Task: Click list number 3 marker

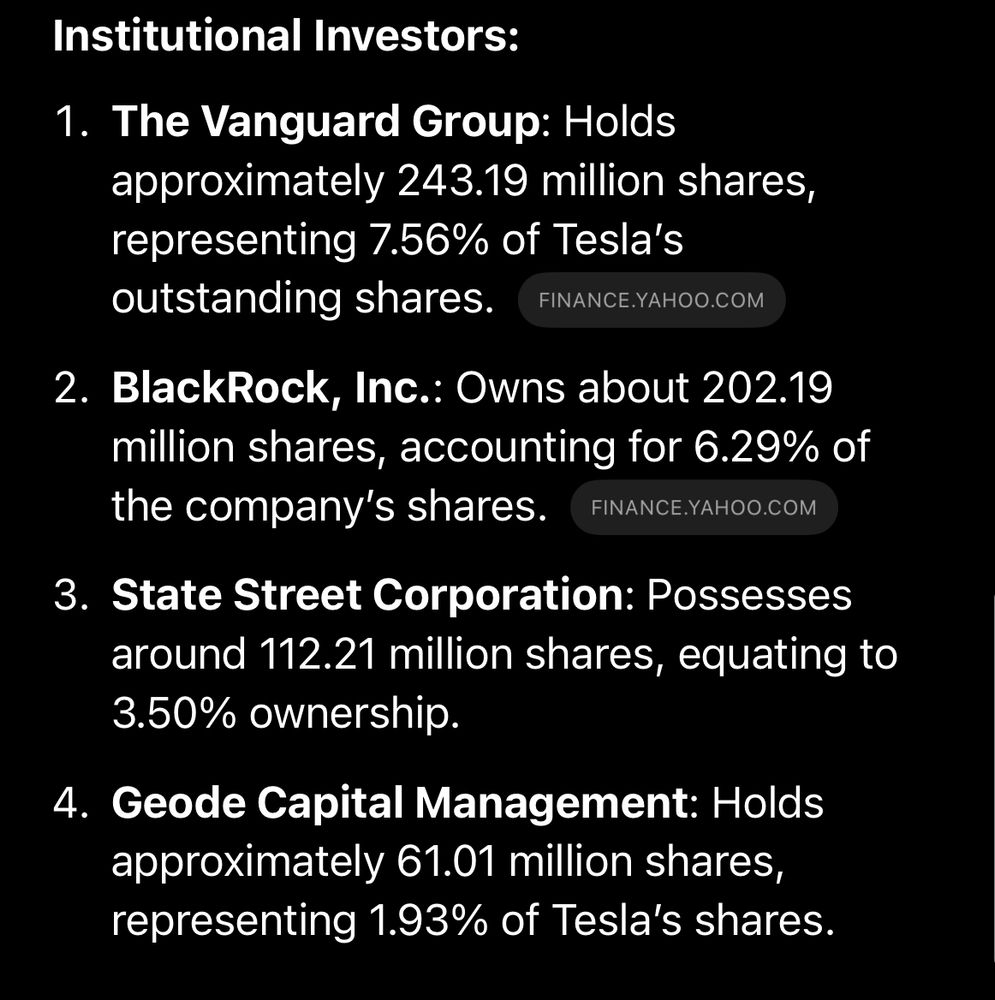Action: pyautogui.click(x=71, y=595)
